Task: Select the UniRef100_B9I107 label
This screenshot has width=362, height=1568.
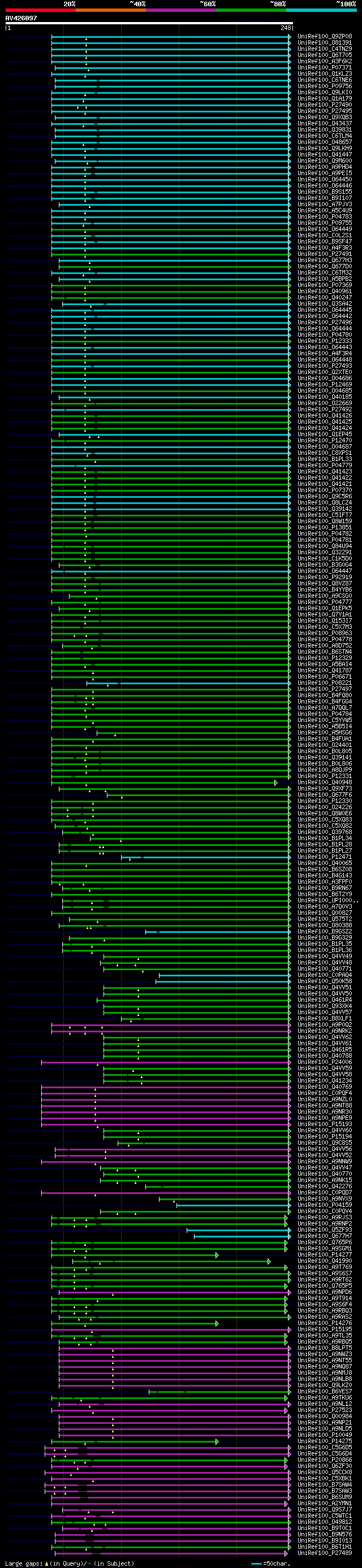Action: coord(324,198)
